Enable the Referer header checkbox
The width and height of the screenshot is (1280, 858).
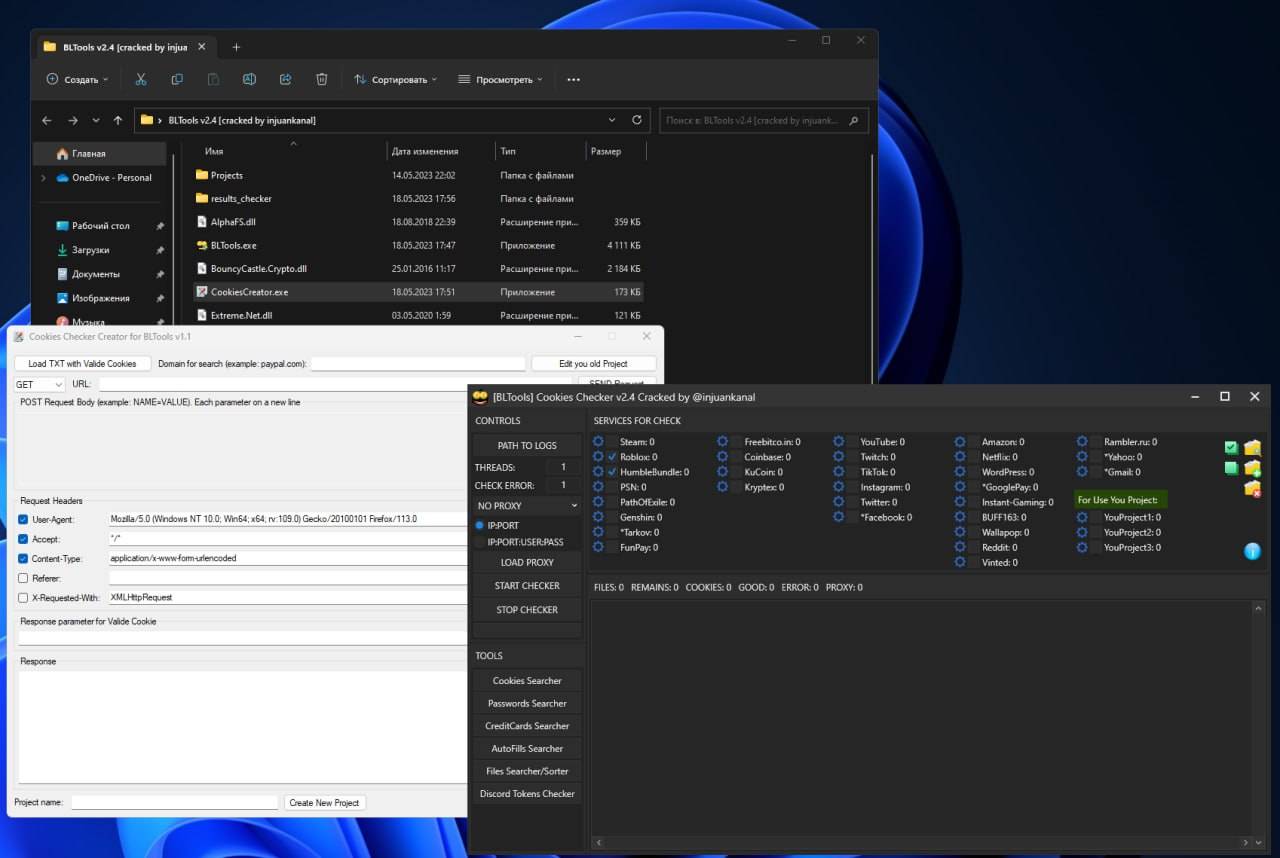[x=23, y=578]
